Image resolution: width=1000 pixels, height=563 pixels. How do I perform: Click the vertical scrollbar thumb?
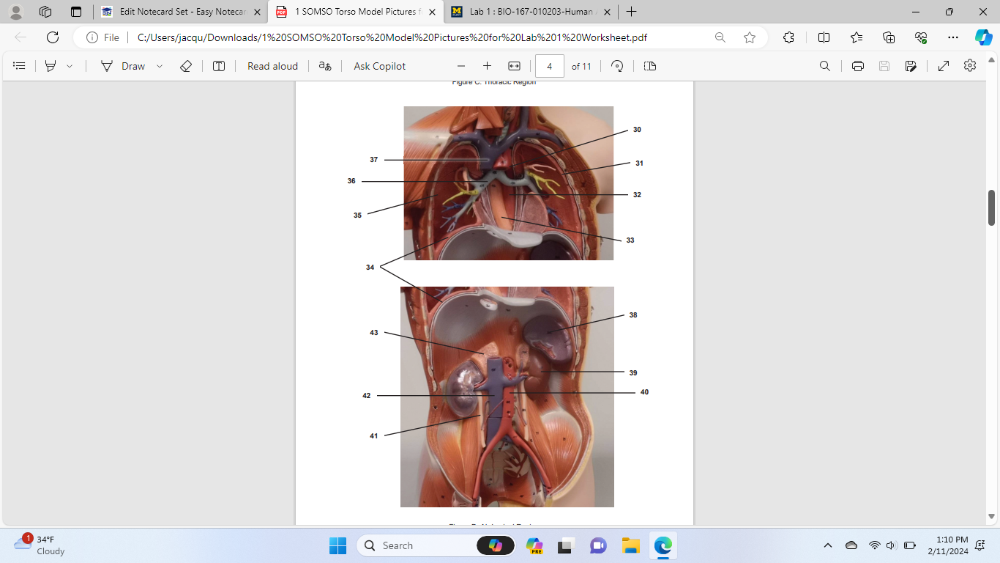[x=991, y=207]
